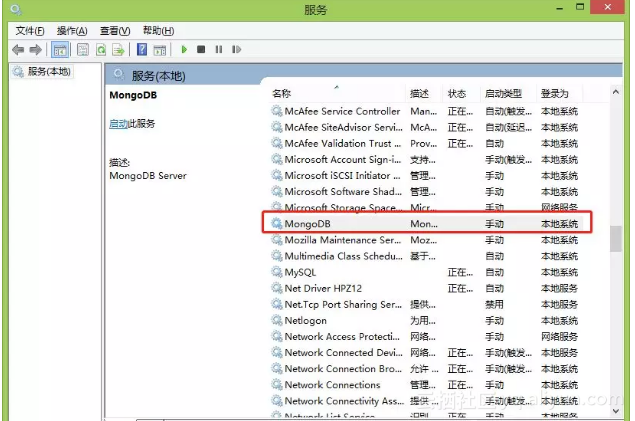Select Network Connected Devices row
The height and width of the screenshot is (421, 635).
[x=427, y=353]
